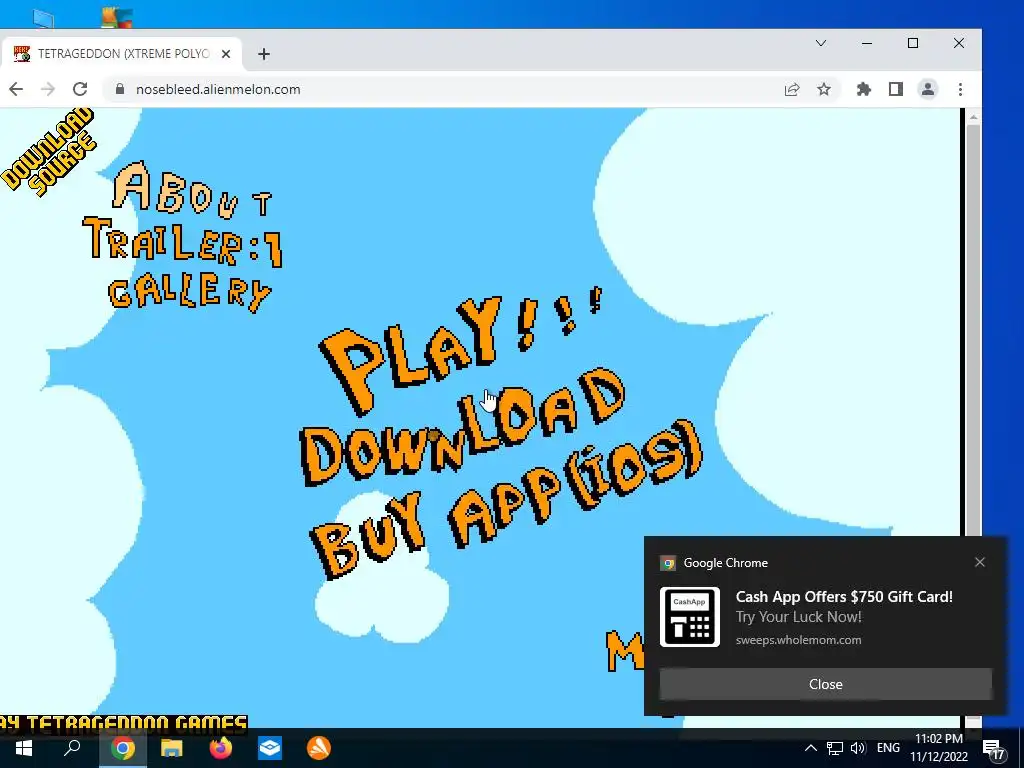Viewport: 1024px width, 768px height.
Task: Follow the Play Tetrageddon Games banner
Action: pyautogui.click(x=123, y=722)
